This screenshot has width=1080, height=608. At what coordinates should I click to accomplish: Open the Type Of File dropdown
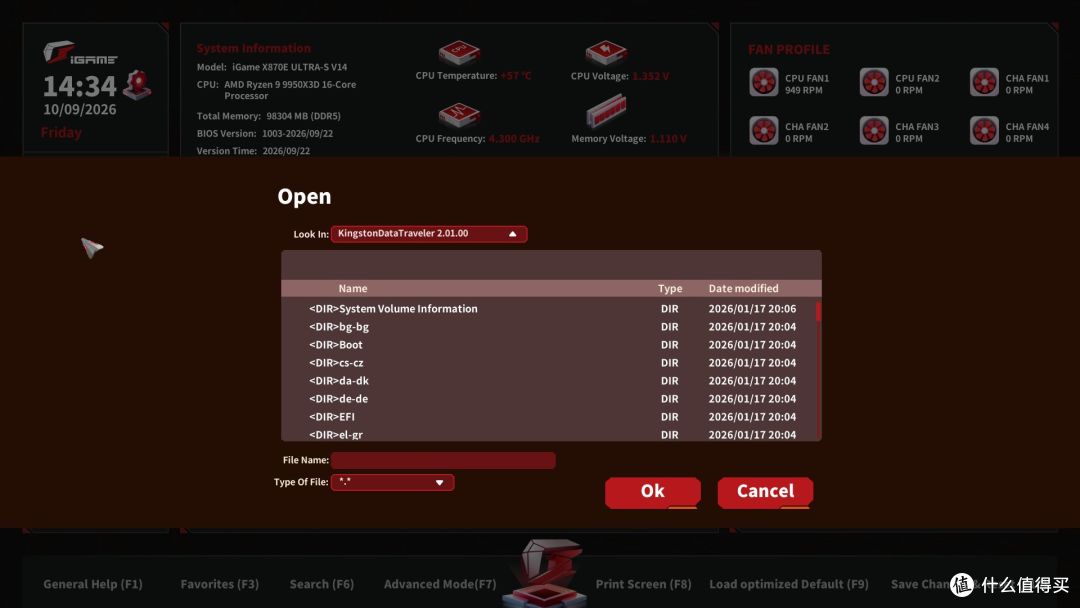point(392,483)
